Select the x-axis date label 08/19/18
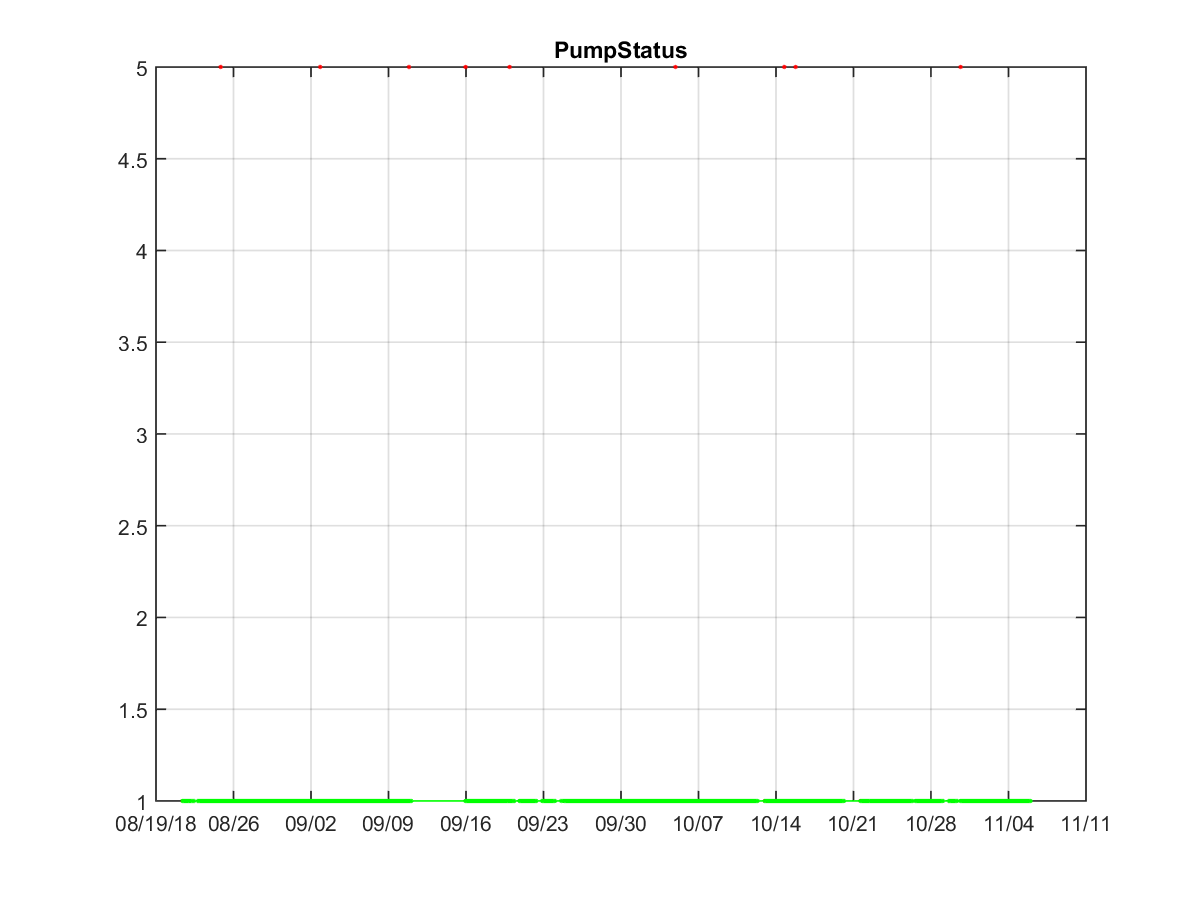The width and height of the screenshot is (1200, 900). point(155,824)
